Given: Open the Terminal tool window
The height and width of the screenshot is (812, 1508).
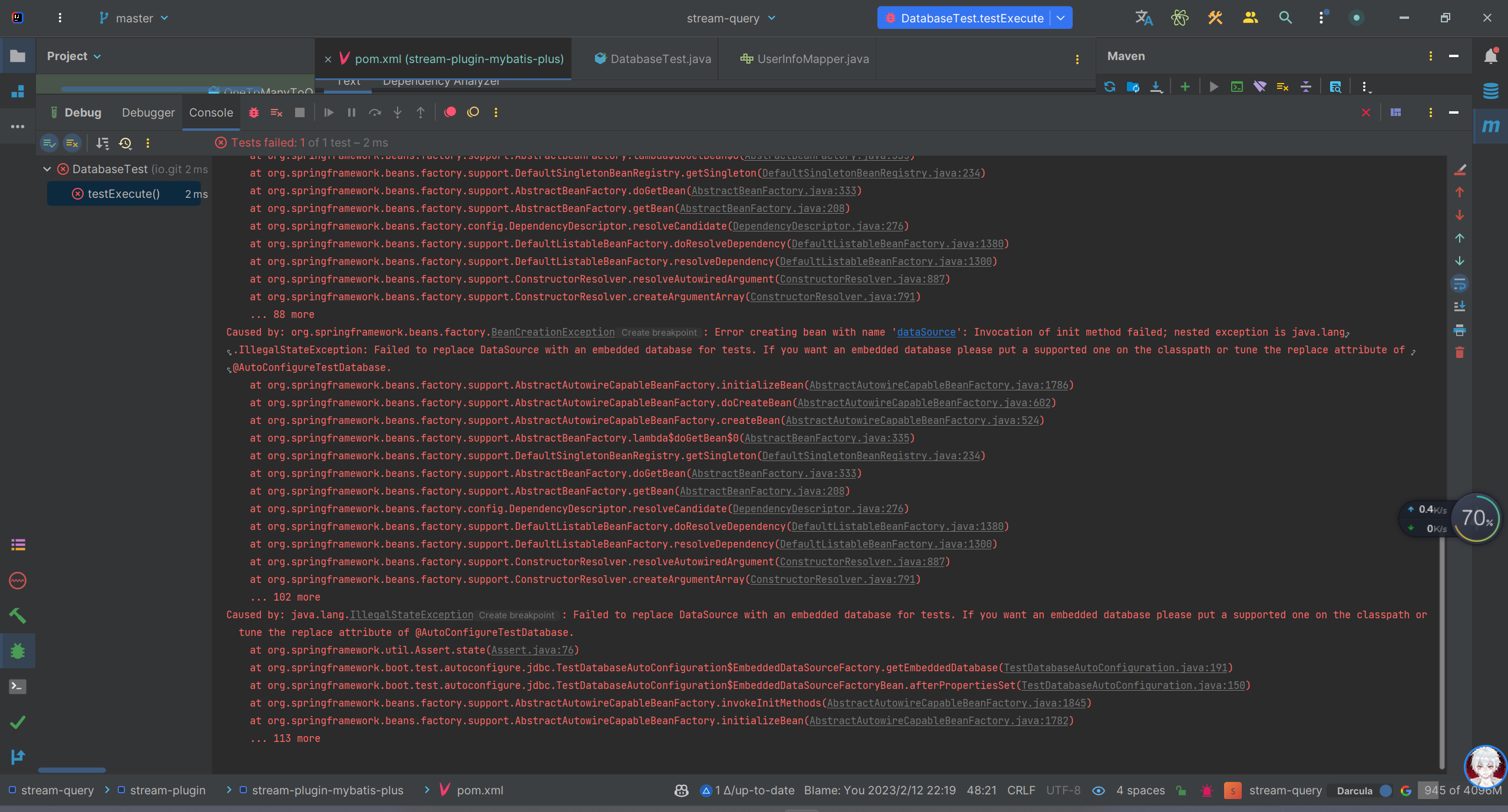Looking at the screenshot, I should pyautogui.click(x=18, y=687).
